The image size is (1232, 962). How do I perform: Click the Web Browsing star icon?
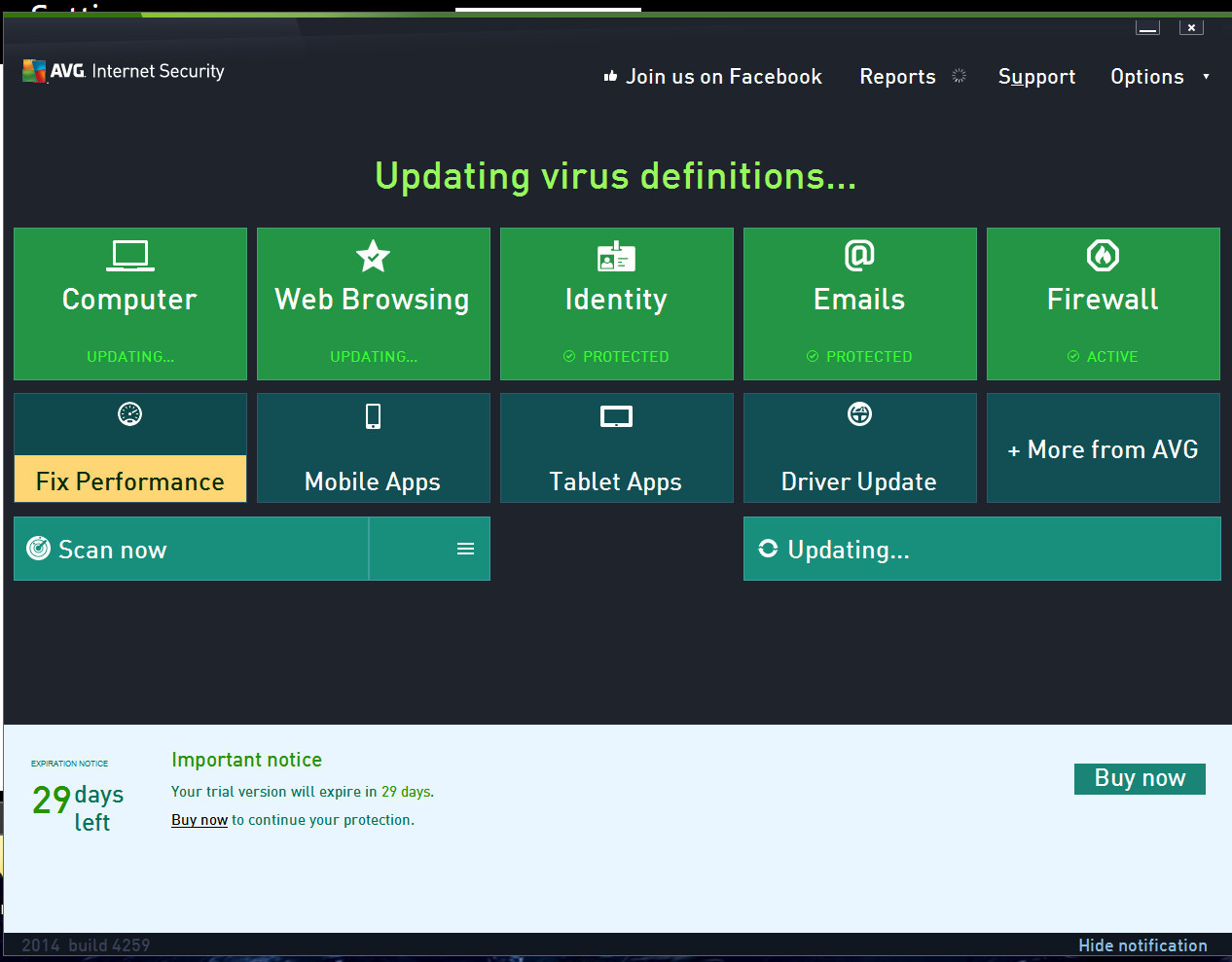(x=373, y=256)
